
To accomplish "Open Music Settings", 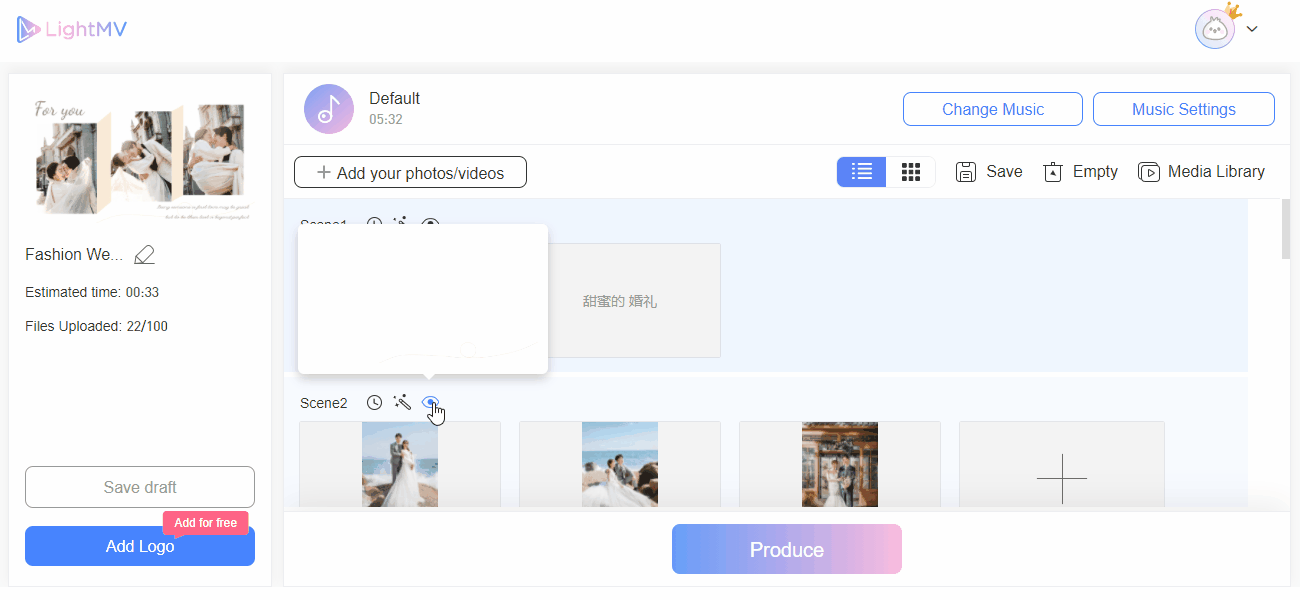I will [1183, 108].
